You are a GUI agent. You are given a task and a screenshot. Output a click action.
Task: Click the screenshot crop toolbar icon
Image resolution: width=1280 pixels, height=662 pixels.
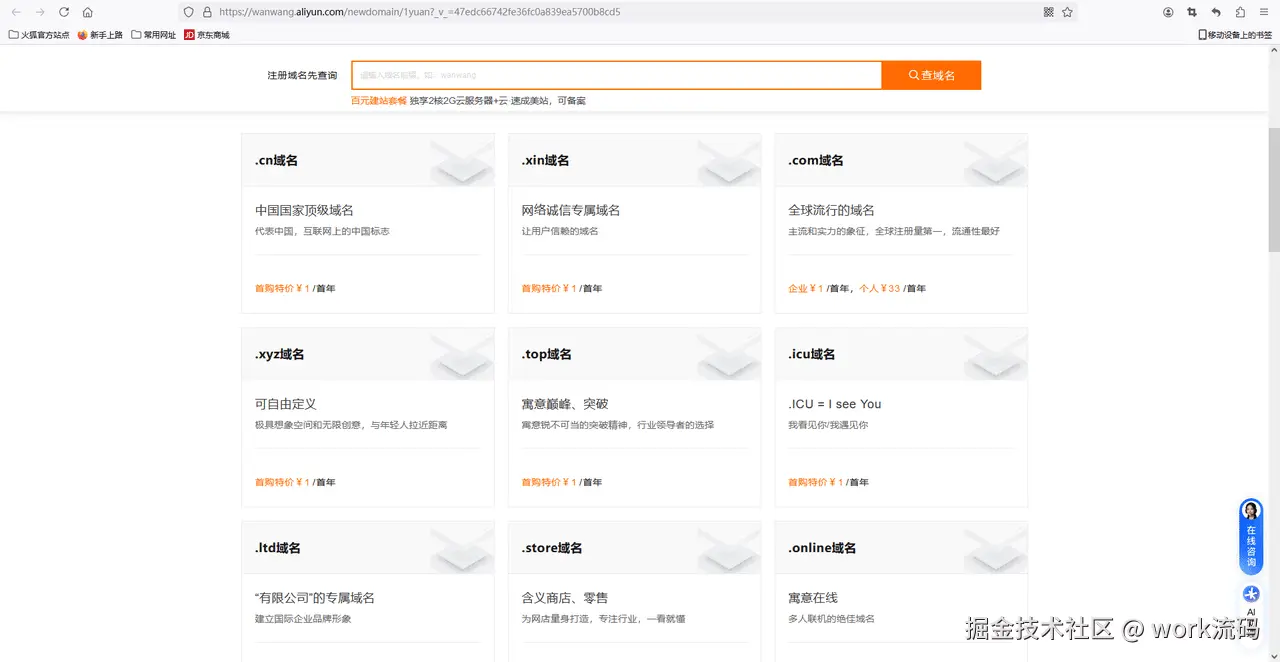point(1192,12)
